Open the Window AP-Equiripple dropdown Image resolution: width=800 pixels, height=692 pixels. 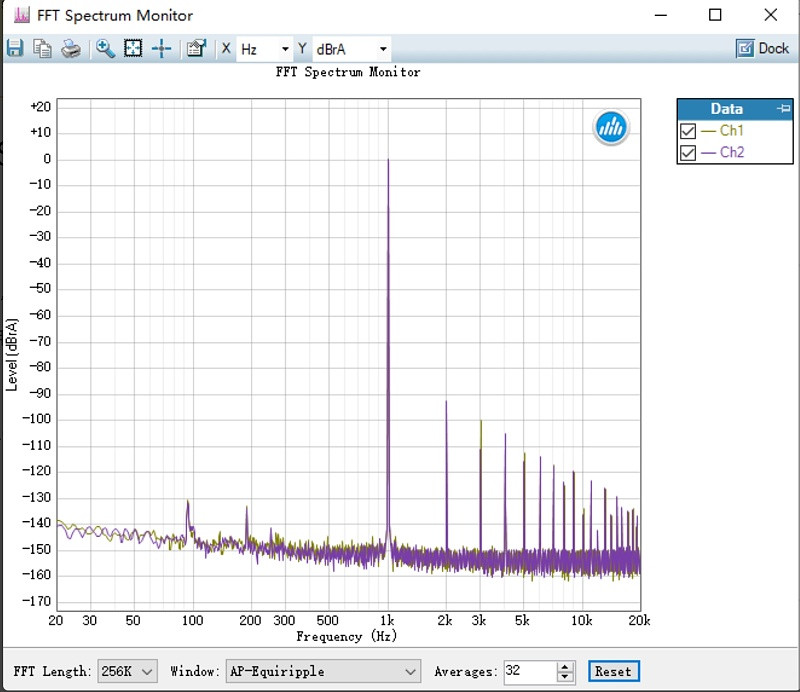(323, 671)
